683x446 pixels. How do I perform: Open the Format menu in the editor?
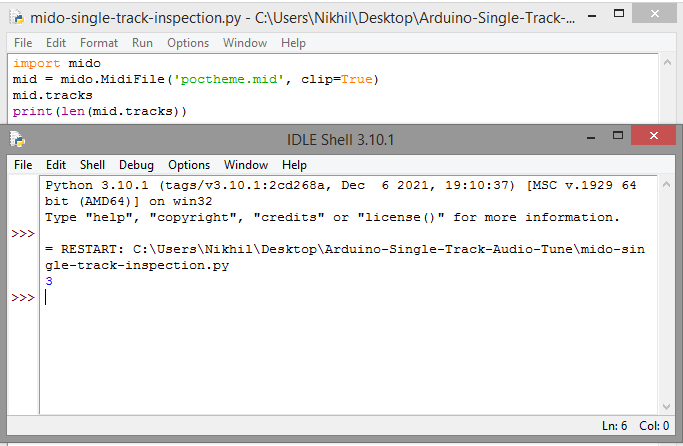click(99, 43)
